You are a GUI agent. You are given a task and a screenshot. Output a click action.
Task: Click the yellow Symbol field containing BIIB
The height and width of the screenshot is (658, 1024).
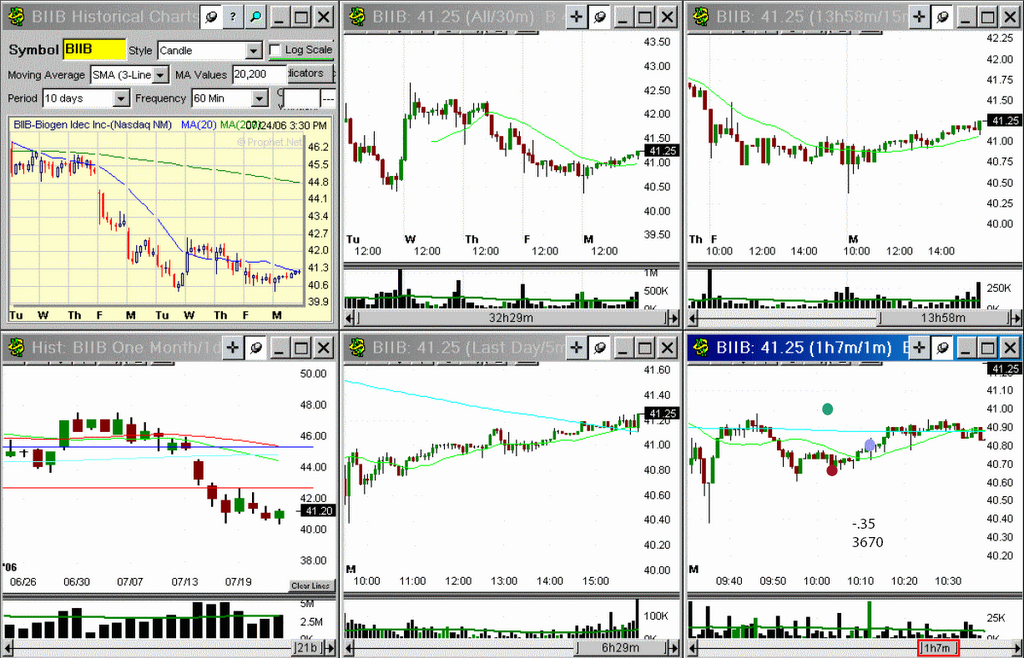[94, 50]
